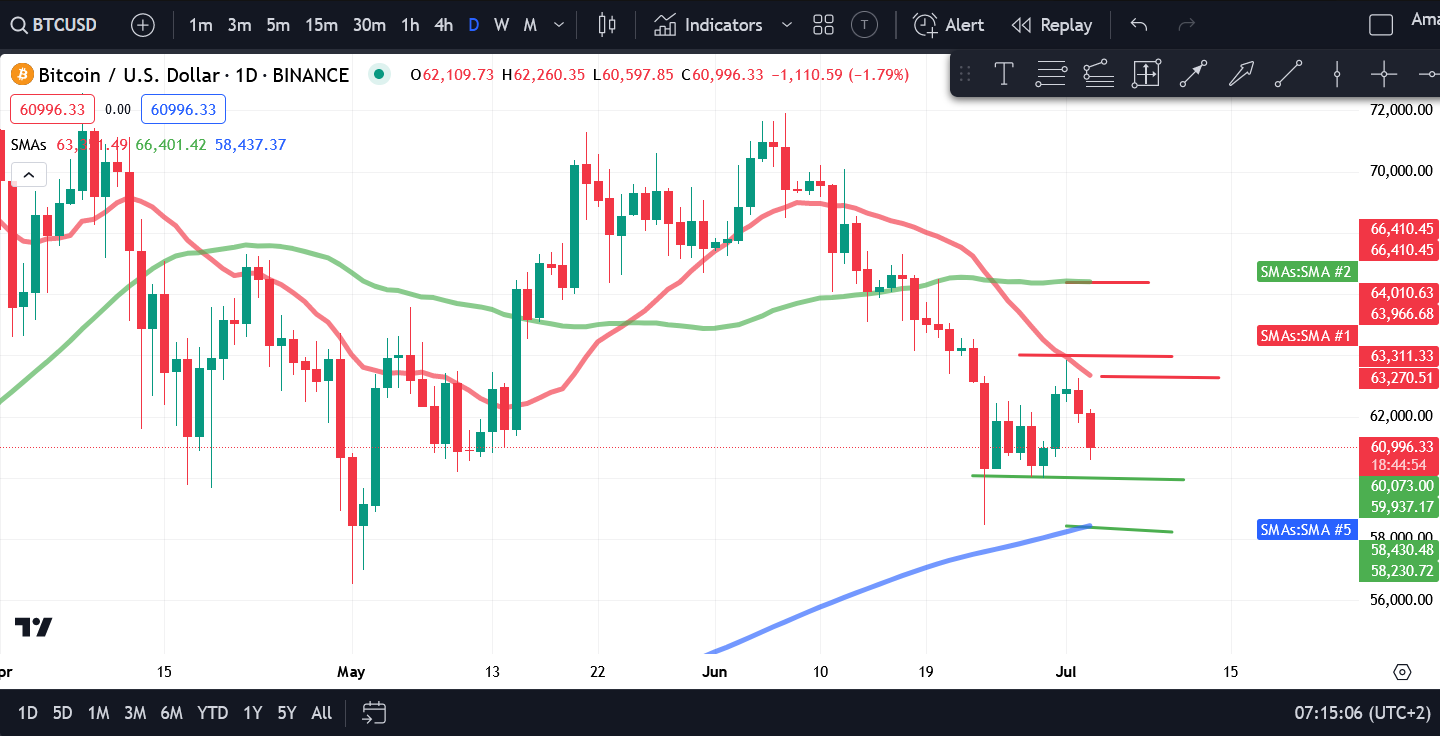Set chart range to 1M
The width and height of the screenshot is (1440, 736).
point(98,713)
